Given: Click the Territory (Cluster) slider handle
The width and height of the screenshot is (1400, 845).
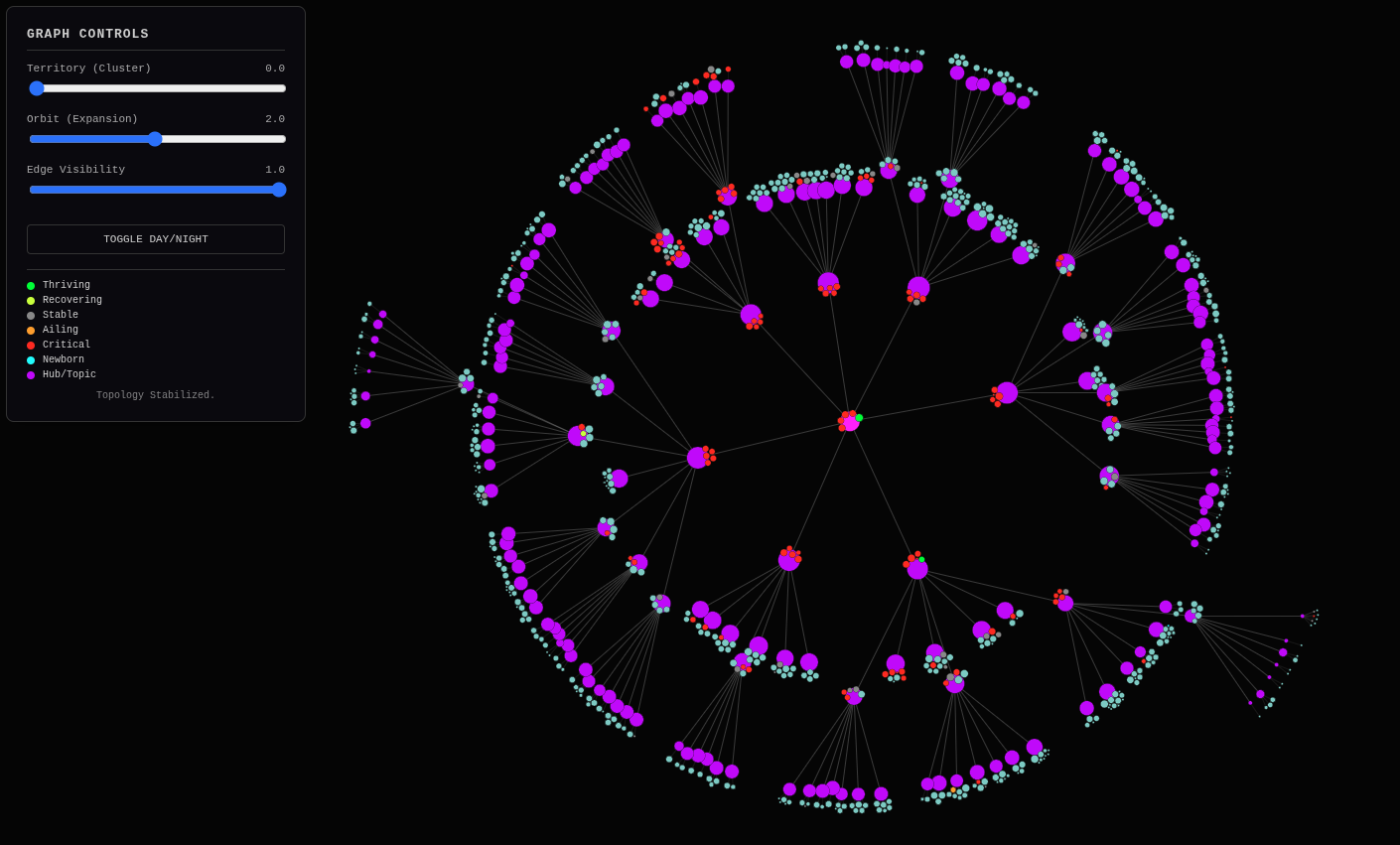Looking at the screenshot, I should coord(37,88).
